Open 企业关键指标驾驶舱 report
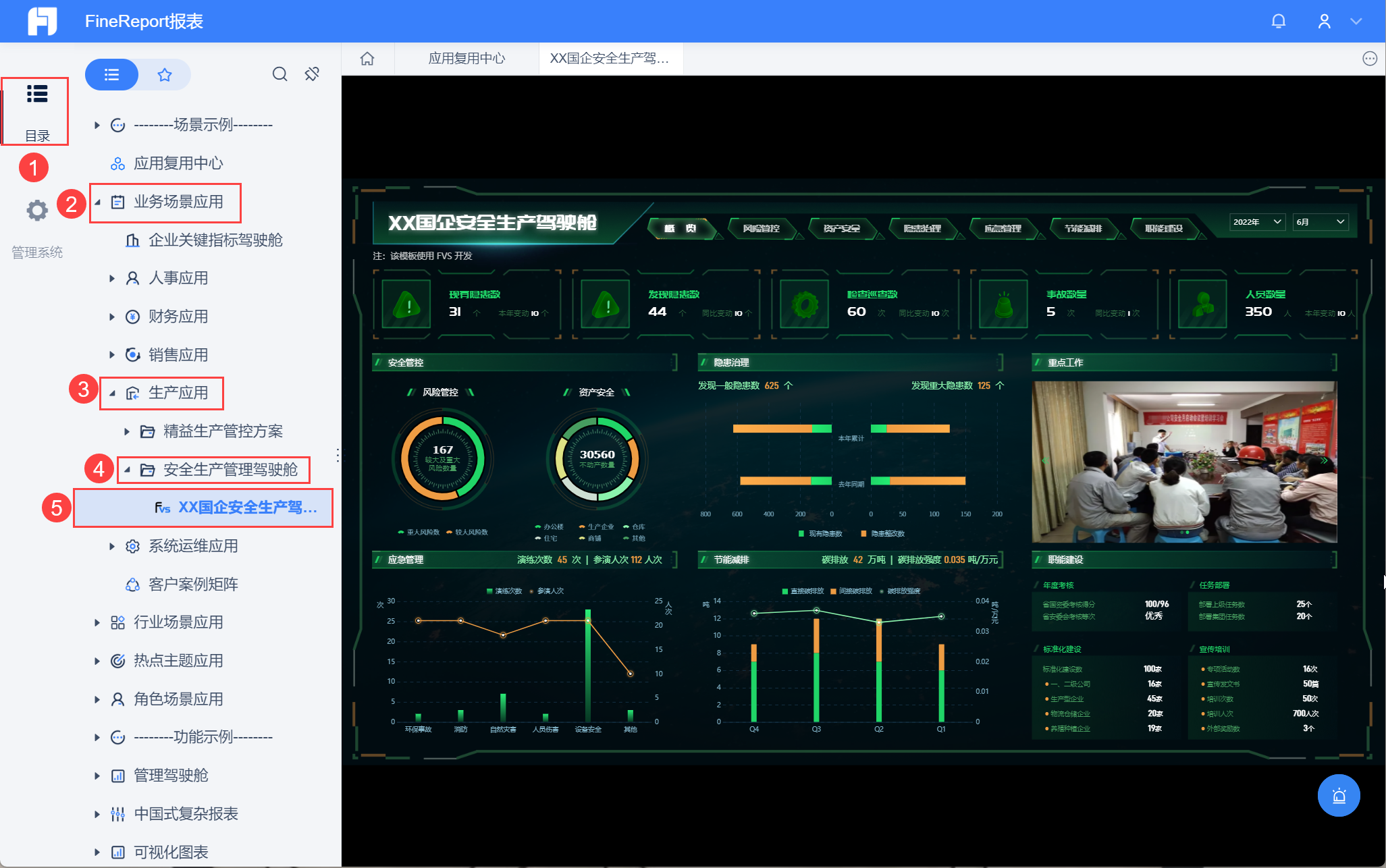The height and width of the screenshot is (868, 1386). point(215,240)
